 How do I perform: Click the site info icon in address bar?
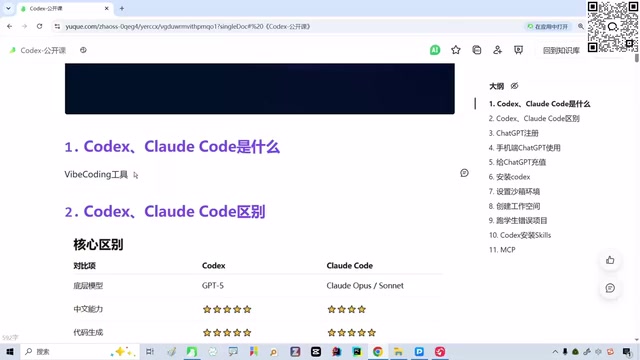tap(57, 27)
